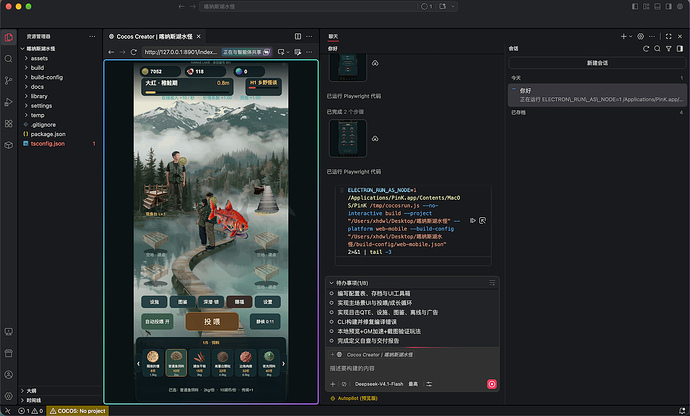Viewport: 690px width, 416px height.
Task: Click the chat prompt input field
Action: (x=411, y=368)
